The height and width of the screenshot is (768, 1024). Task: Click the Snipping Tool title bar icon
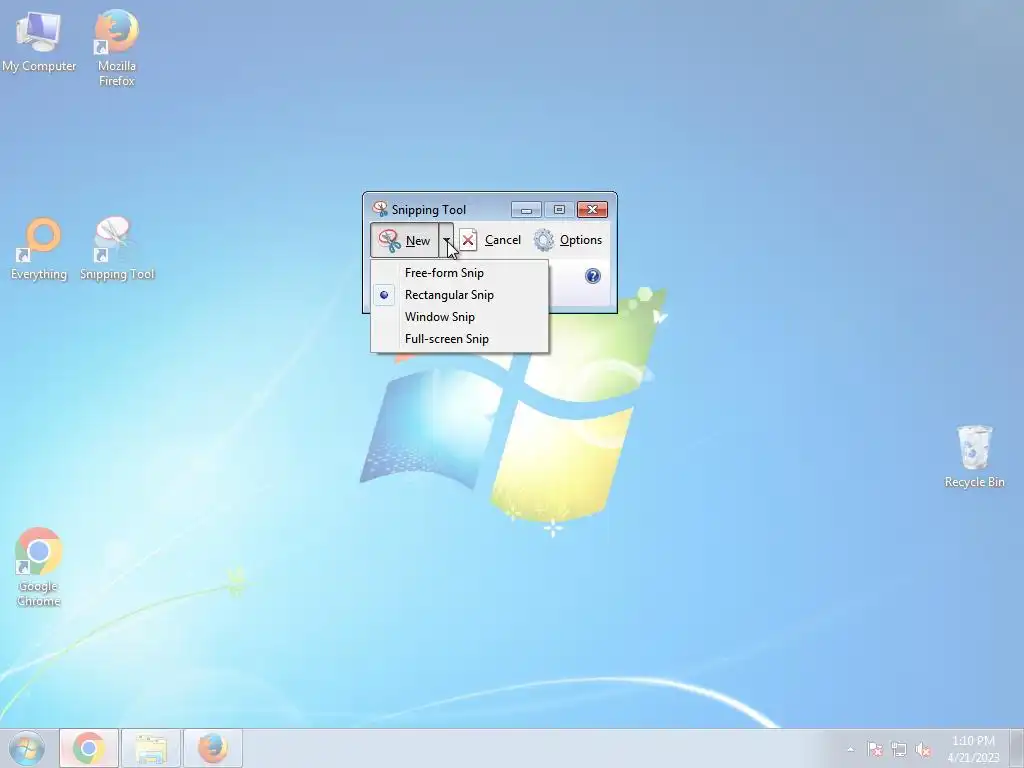pyautogui.click(x=379, y=209)
